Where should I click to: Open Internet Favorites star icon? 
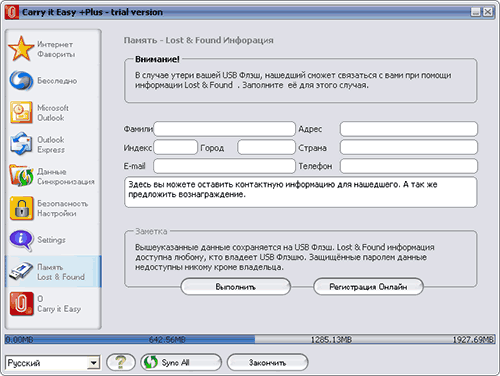tap(21, 49)
